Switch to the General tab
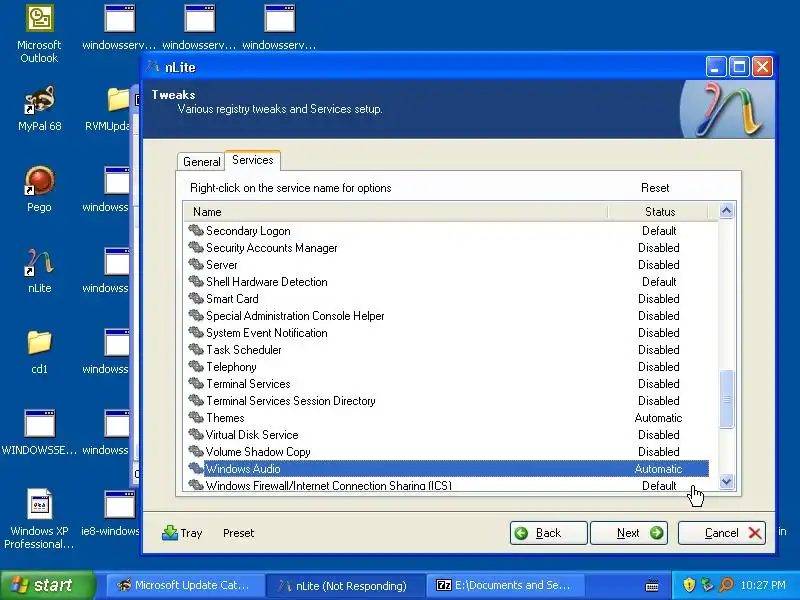This screenshot has height=600, width=800. pos(202,162)
